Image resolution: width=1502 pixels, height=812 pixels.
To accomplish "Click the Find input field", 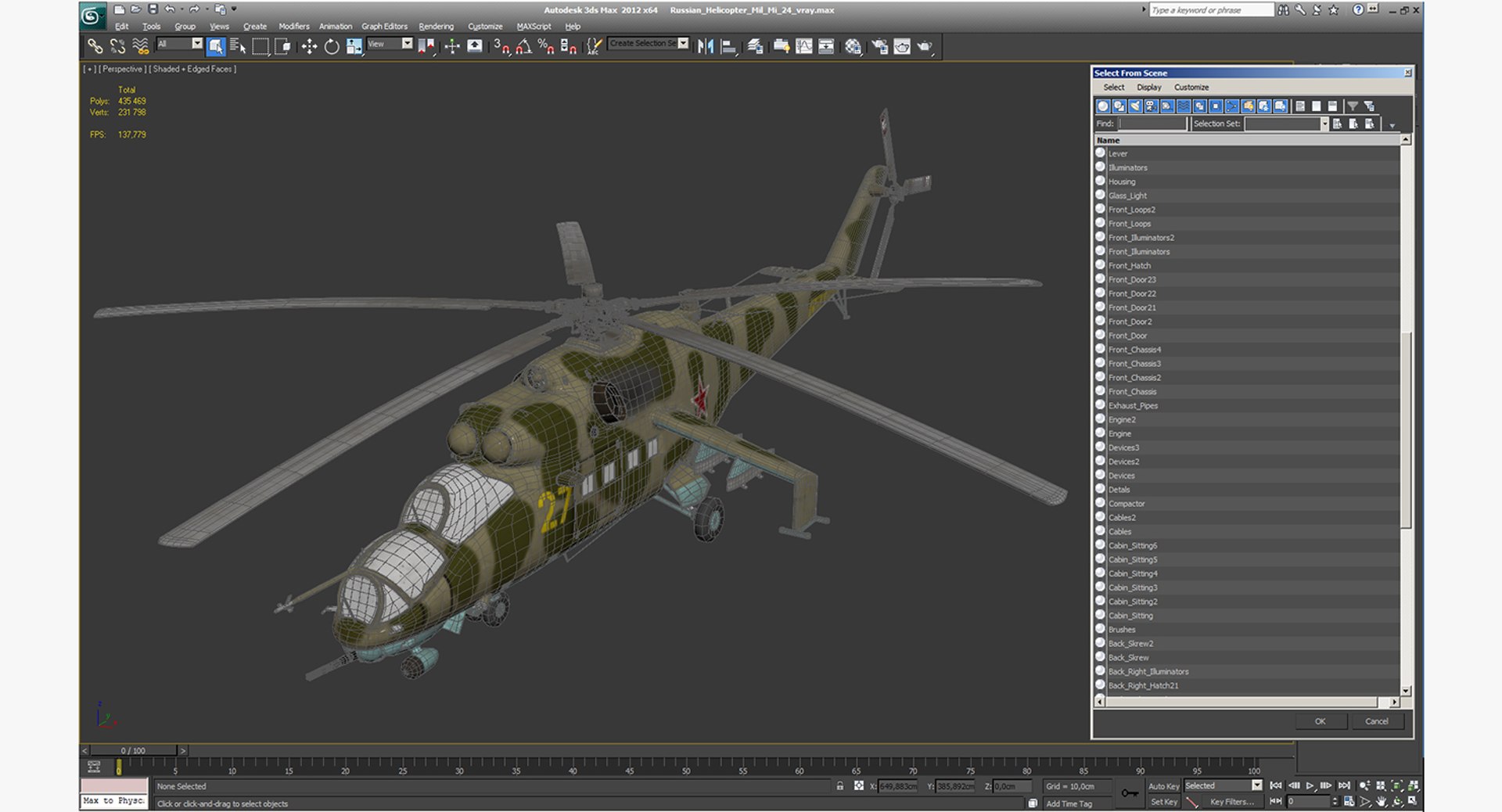I will [x=1153, y=124].
